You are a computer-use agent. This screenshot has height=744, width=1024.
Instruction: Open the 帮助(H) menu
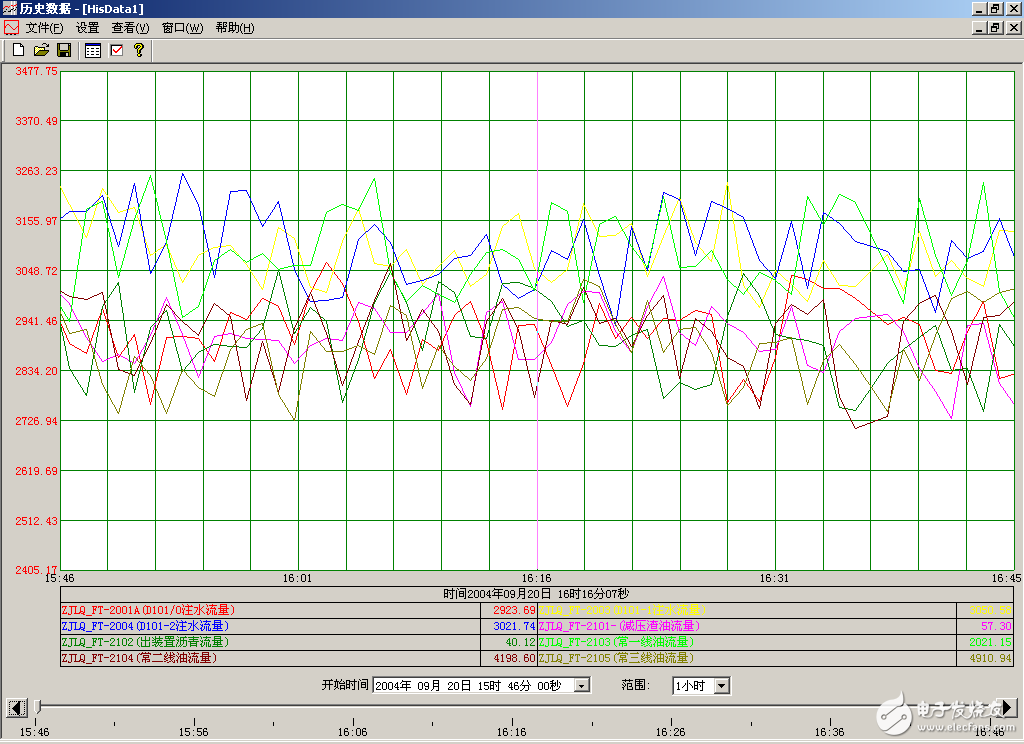pos(234,28)
